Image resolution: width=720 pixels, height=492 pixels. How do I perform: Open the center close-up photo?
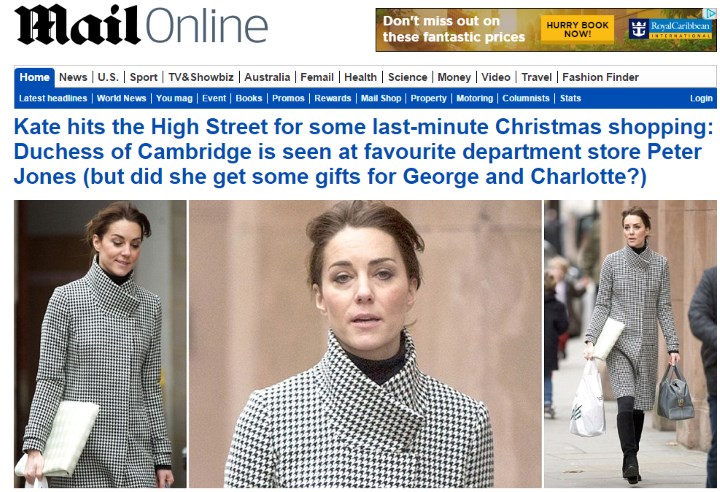365,344
